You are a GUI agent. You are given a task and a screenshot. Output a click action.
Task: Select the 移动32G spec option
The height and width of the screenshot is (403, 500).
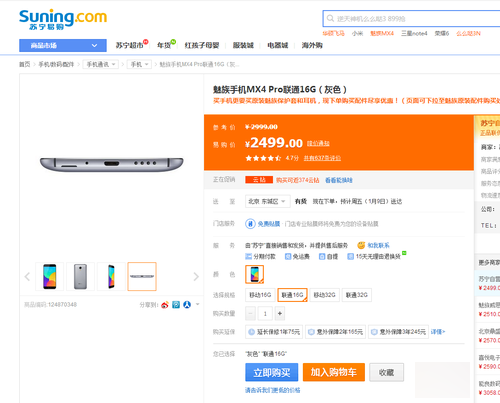[x=324, y=295]
